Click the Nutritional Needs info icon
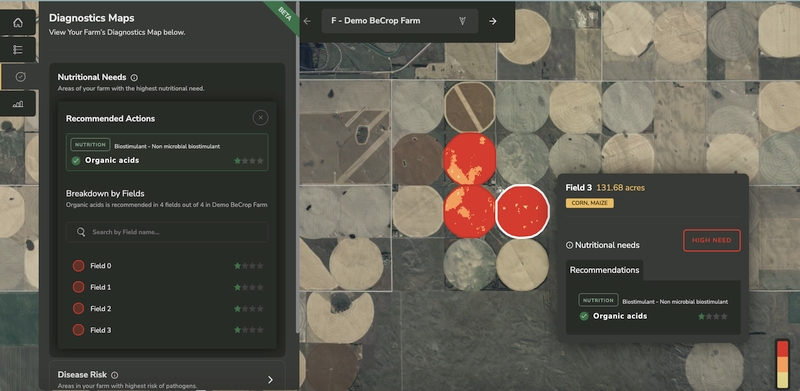 pos(134,78)
